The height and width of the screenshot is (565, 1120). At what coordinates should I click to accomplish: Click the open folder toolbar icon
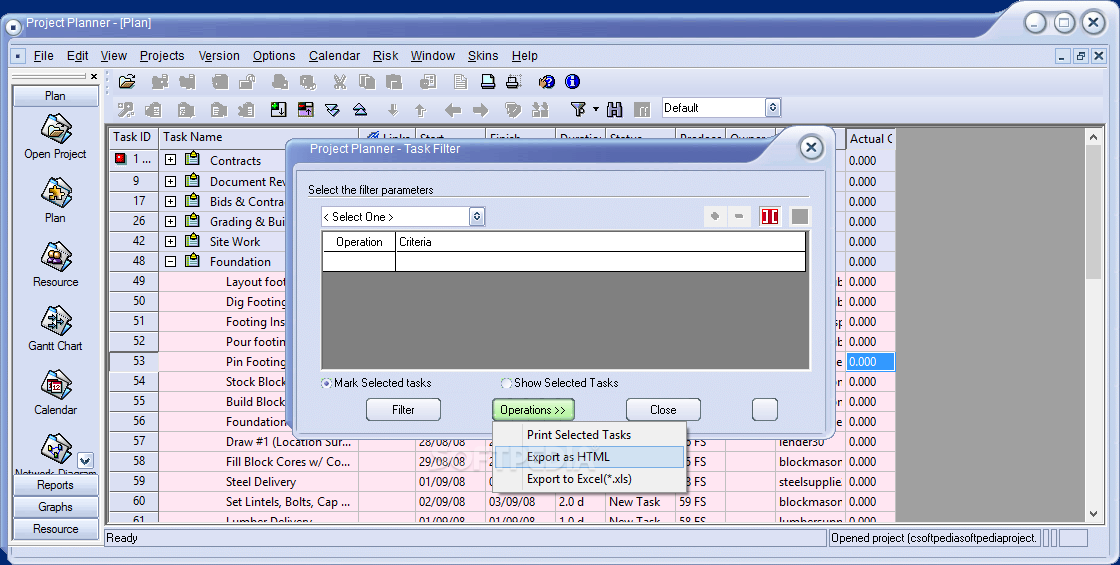point(127,81)
